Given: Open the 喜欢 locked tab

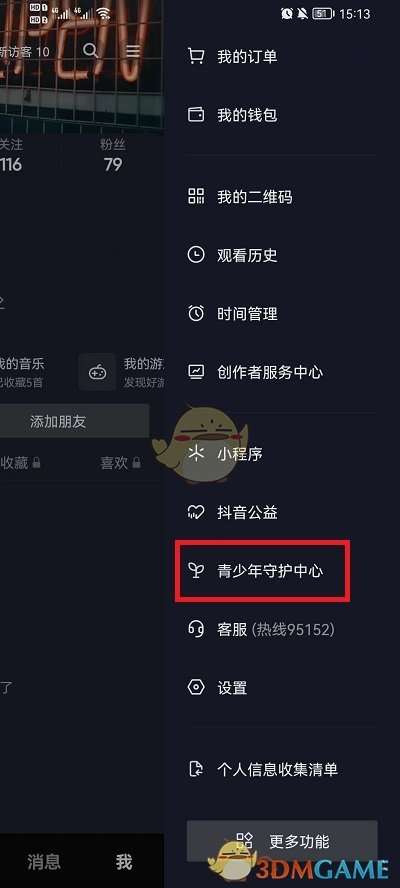Looking at the screenshot, I should pyautogui.click(x=120, y=463).
